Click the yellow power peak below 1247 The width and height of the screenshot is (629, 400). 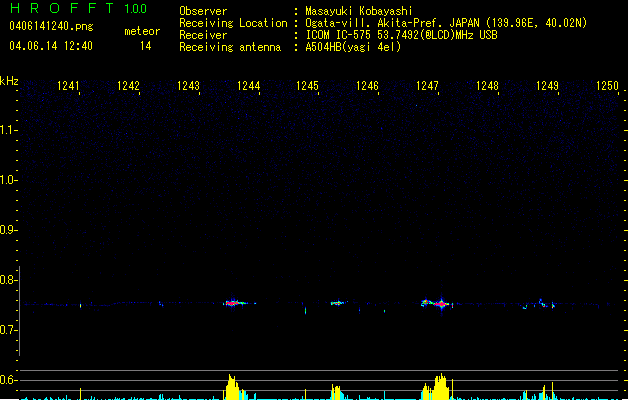[439, 387]
